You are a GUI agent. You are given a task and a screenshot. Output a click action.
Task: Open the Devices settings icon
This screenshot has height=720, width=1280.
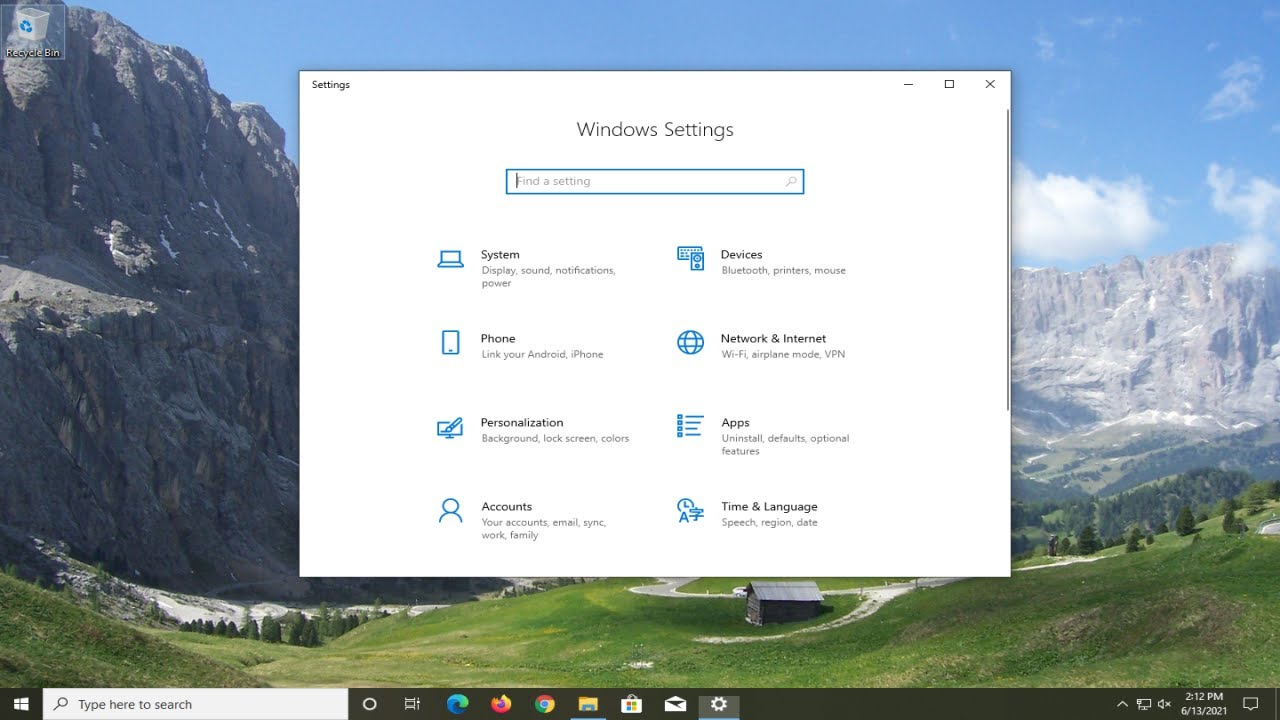click(690, 259)
